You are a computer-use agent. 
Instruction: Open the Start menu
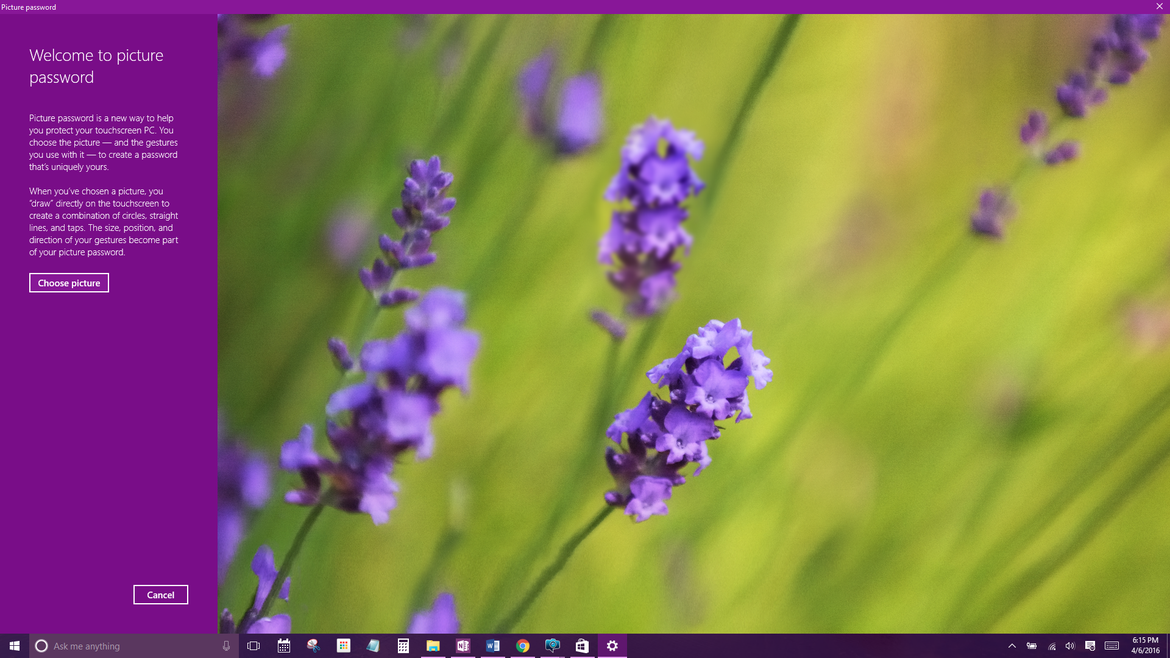[13, 646]
